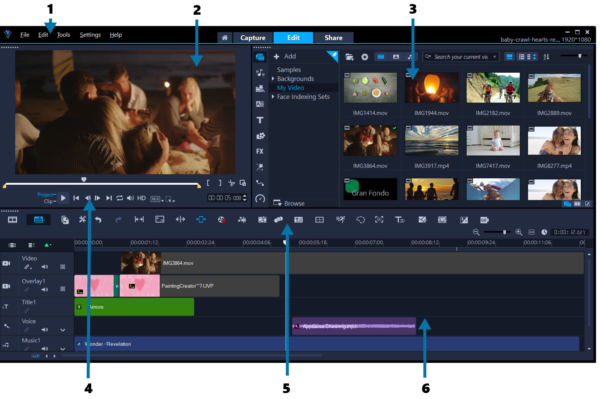Image resolution: width=600 pixels, height=399 pixels.
Task: Switch library to list view
Action: (521, 57)
